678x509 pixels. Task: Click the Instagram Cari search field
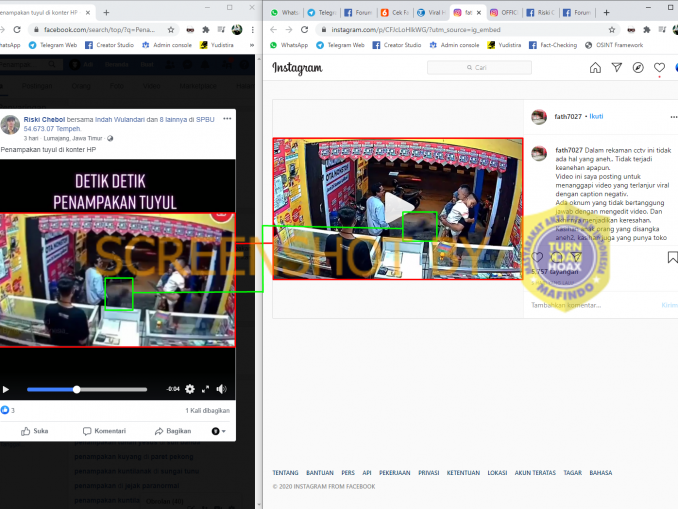click(x=479, y=67)
